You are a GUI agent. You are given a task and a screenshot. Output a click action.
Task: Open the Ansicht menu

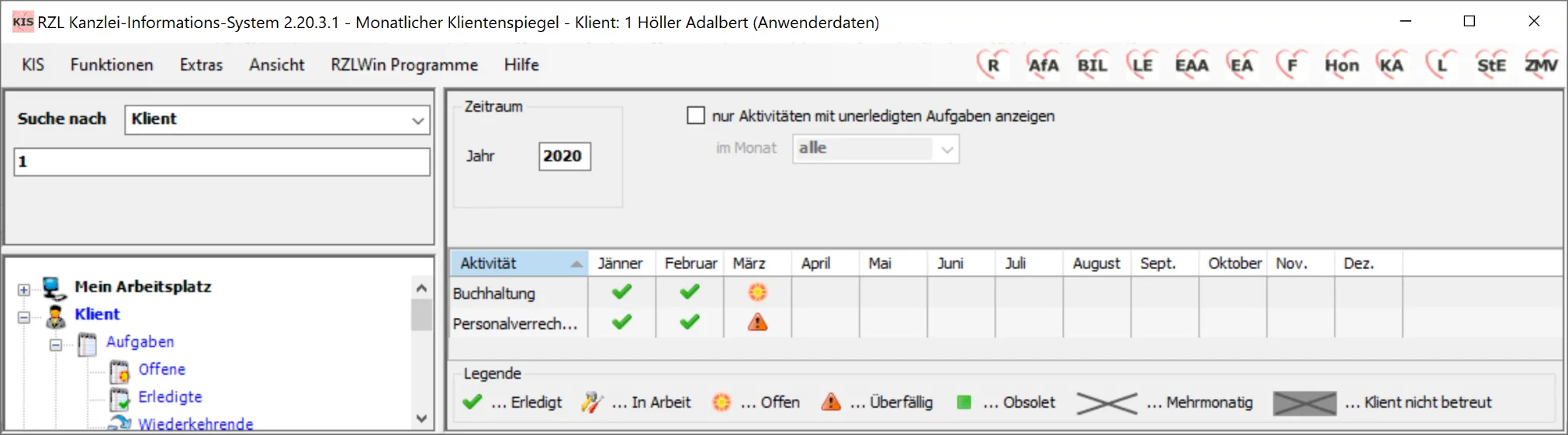[x=276, y=64]
